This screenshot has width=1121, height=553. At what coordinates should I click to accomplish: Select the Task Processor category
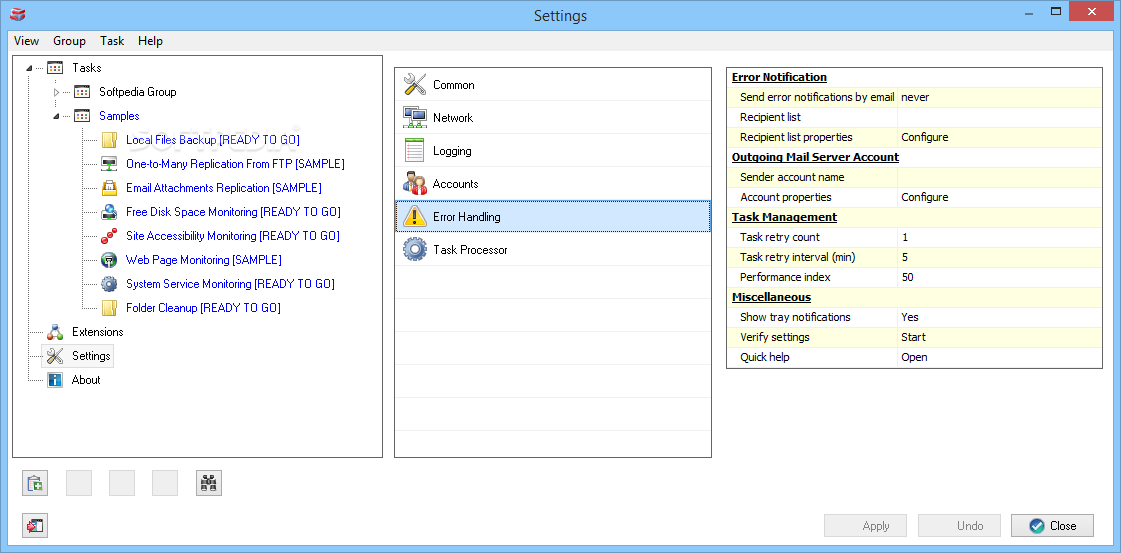point(553,249)
